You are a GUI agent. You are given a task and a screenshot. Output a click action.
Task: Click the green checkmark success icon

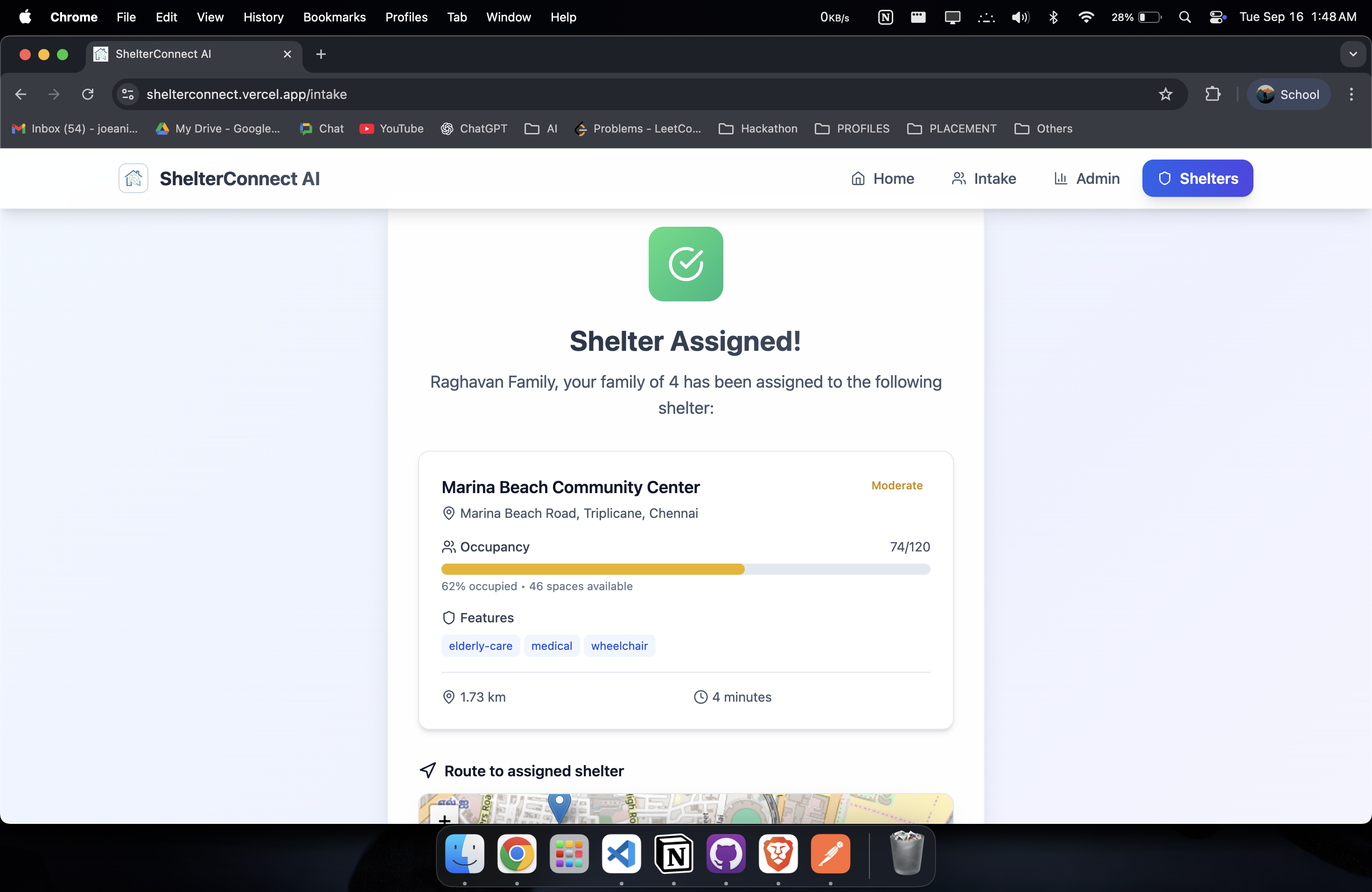tap(686, 264)
